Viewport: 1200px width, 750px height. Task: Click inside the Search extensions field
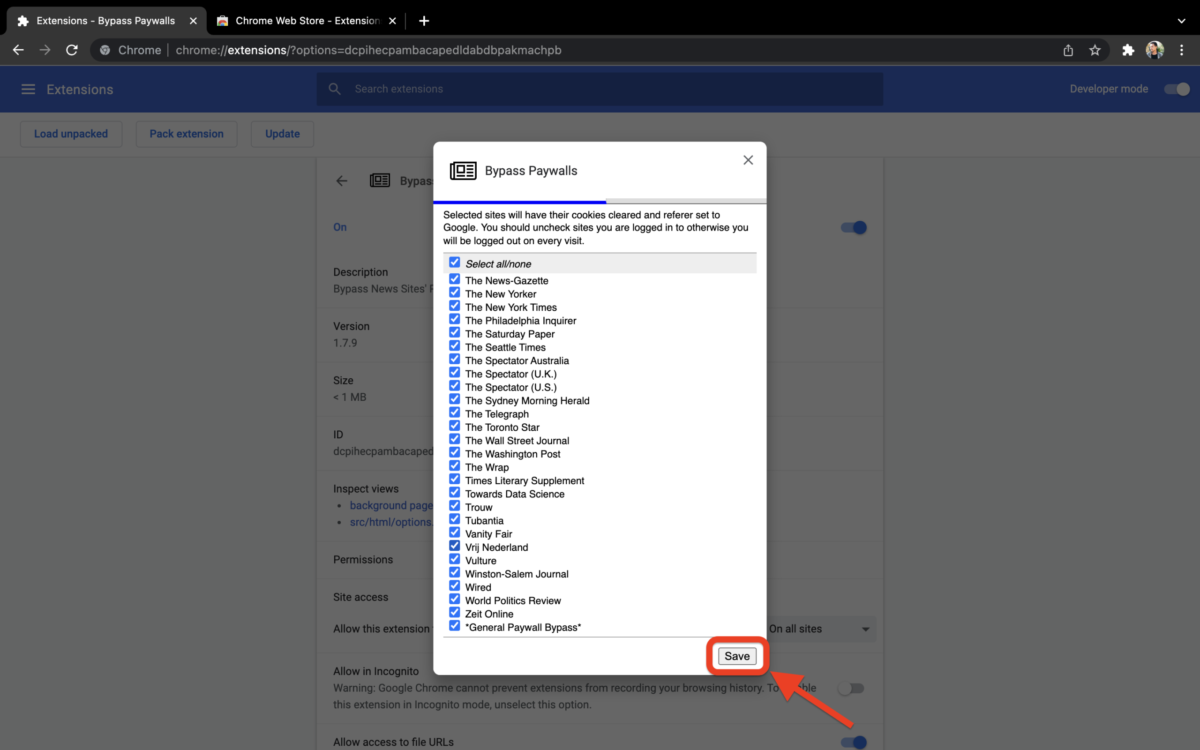(x=600, y=89)
